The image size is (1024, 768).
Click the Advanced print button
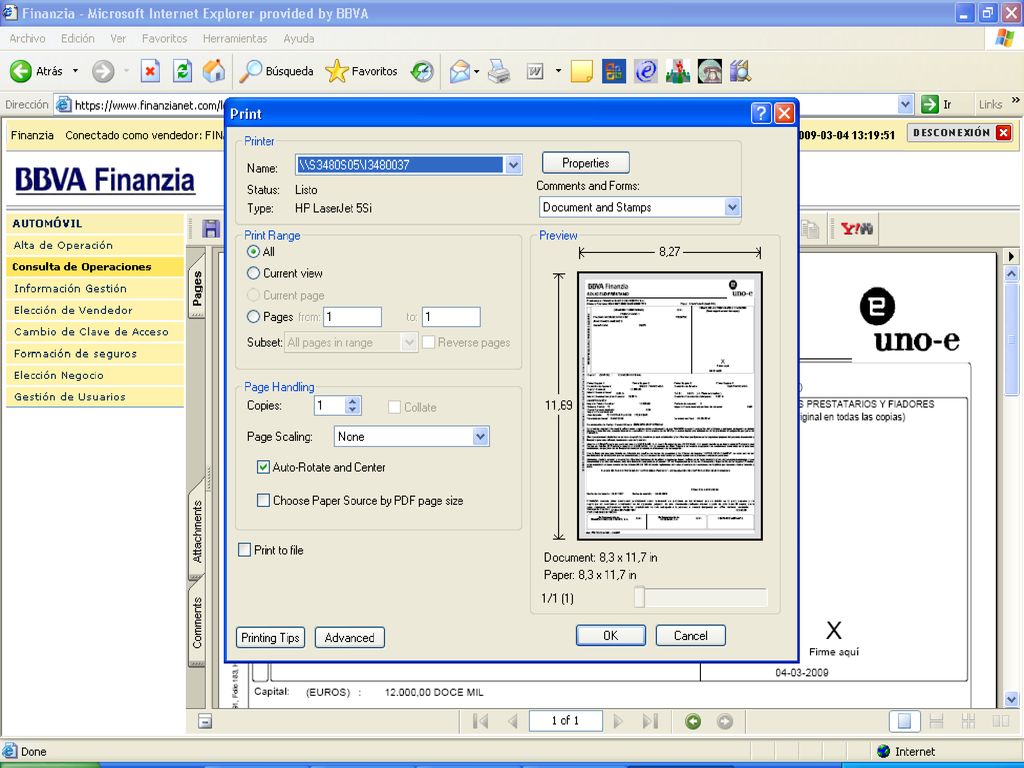pos(349,637)
